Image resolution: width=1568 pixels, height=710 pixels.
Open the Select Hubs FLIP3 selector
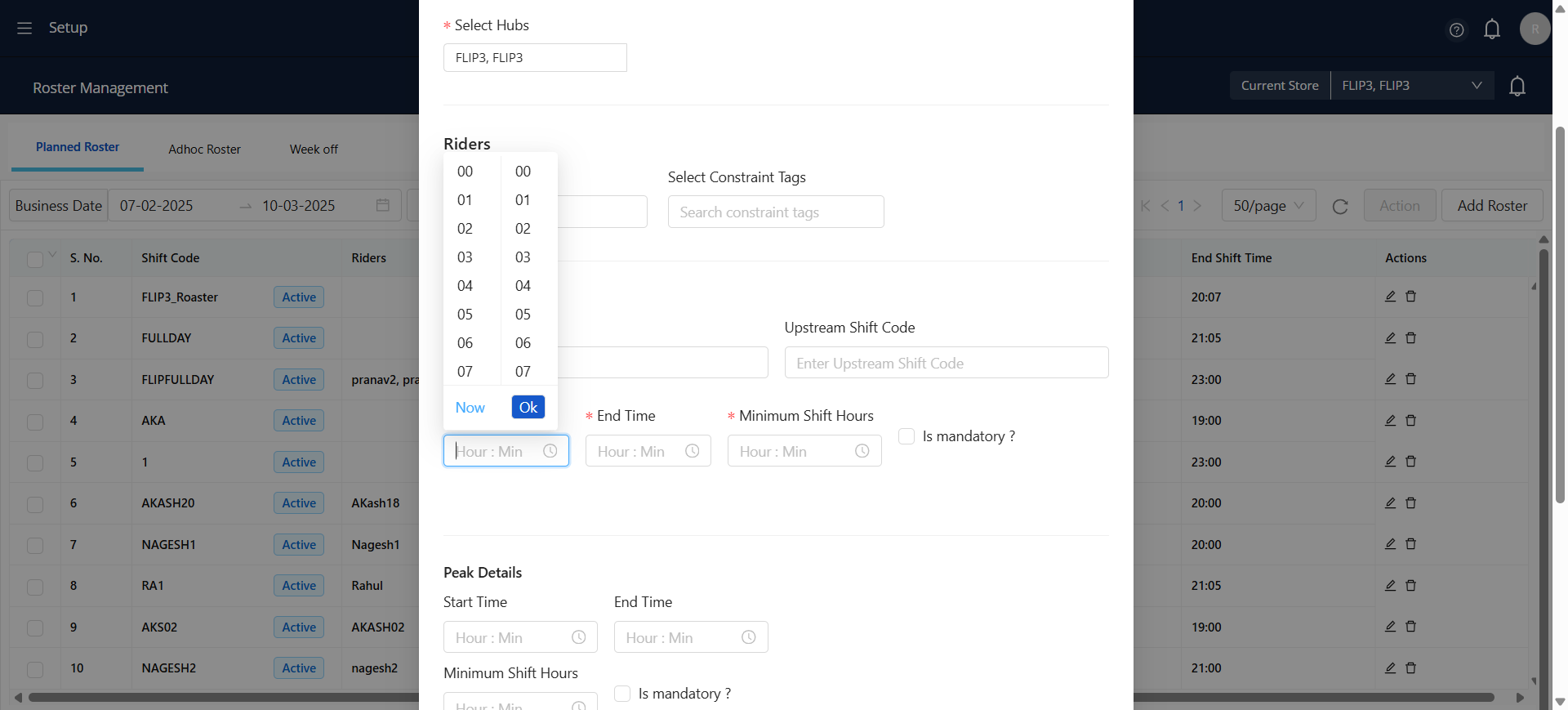coord(535,58)
